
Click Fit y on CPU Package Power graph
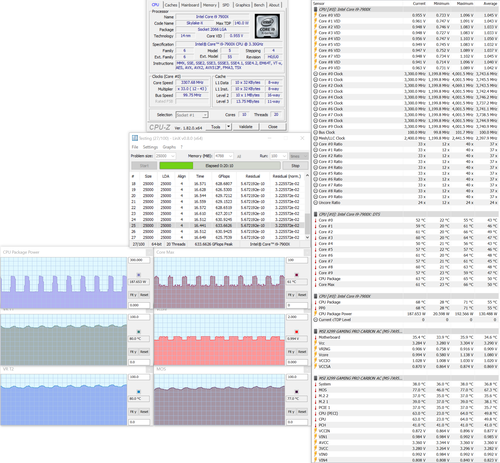tap(133, 295)
